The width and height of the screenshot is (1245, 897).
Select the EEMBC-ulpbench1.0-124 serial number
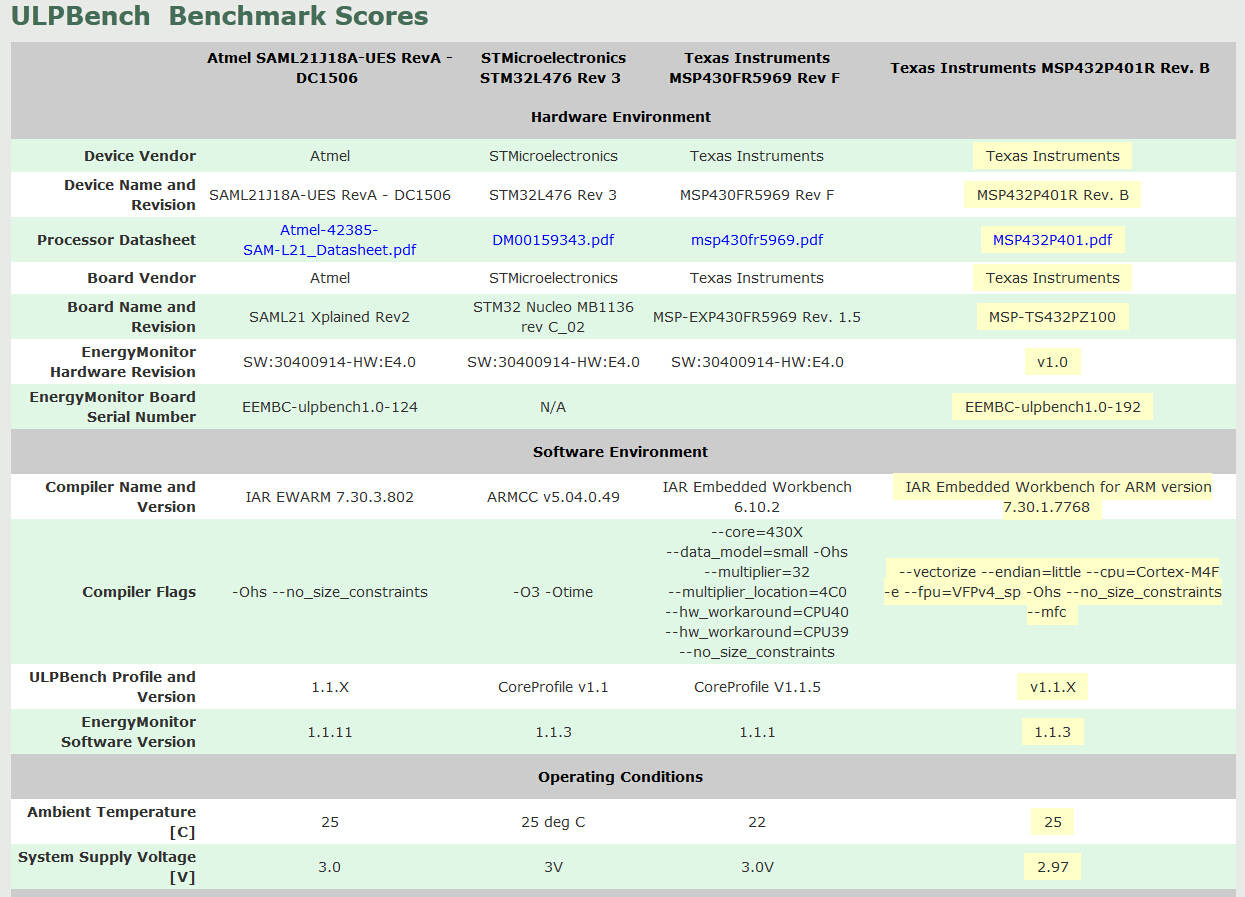coord(330,407)
